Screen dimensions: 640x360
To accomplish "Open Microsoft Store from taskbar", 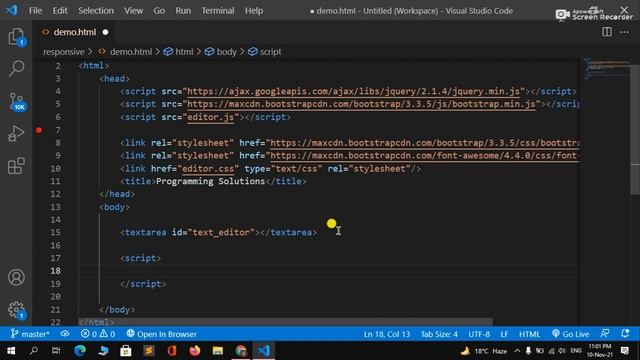I will pos(126,351).
